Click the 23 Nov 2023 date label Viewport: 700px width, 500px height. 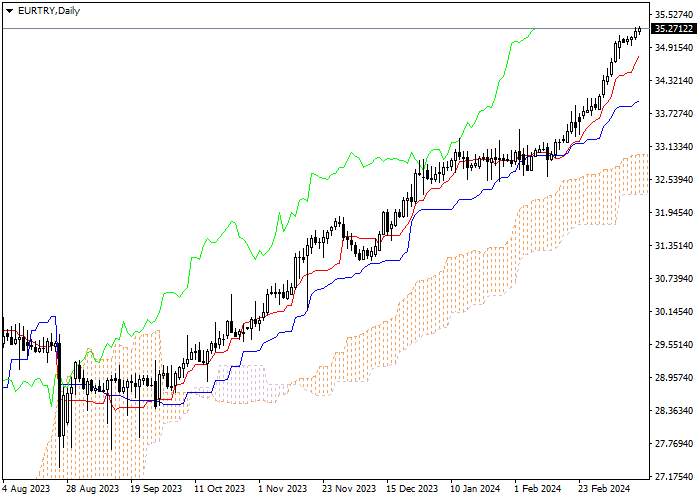(350, 489)
